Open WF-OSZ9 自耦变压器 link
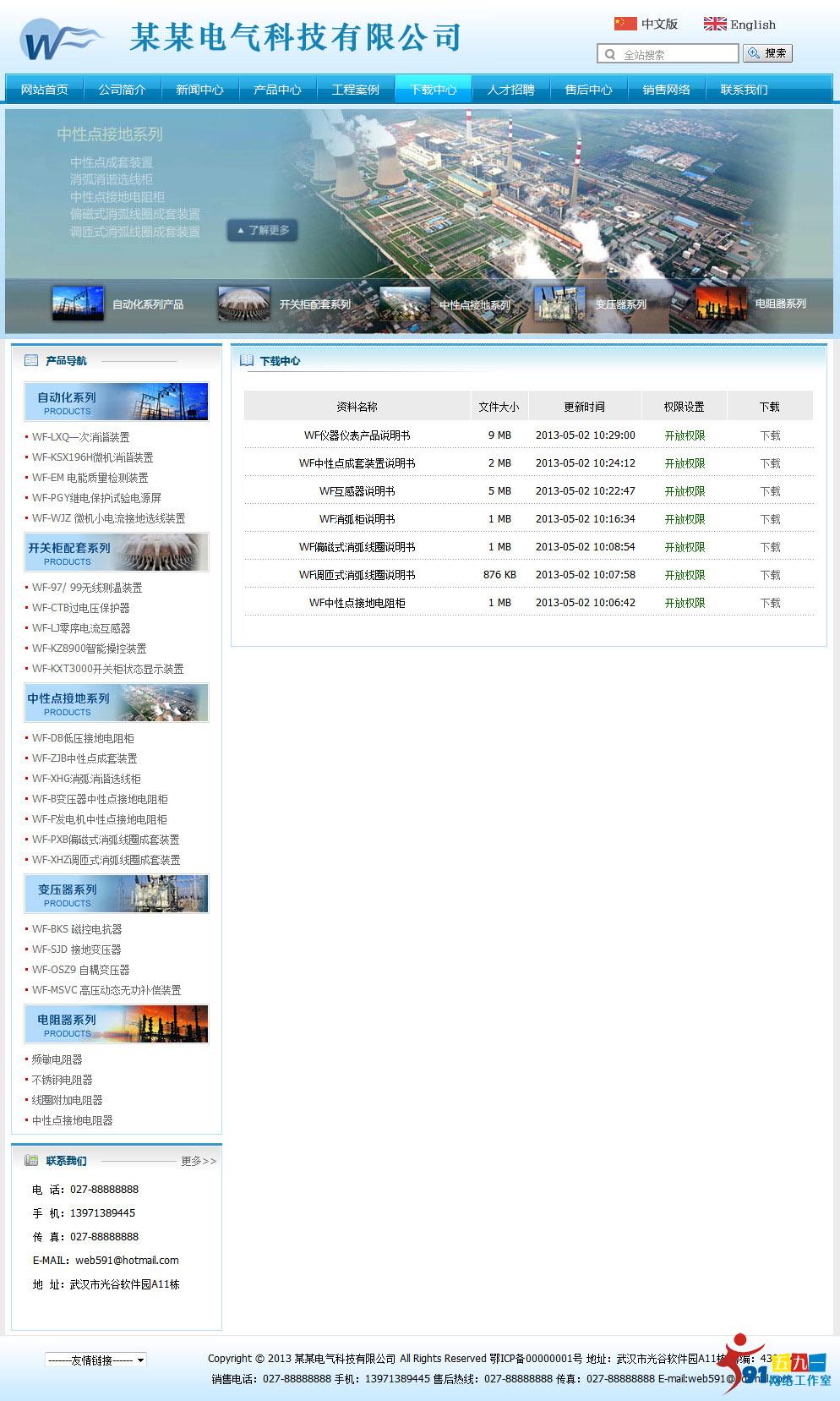The image size is (840, 1401). click(81, 970)
